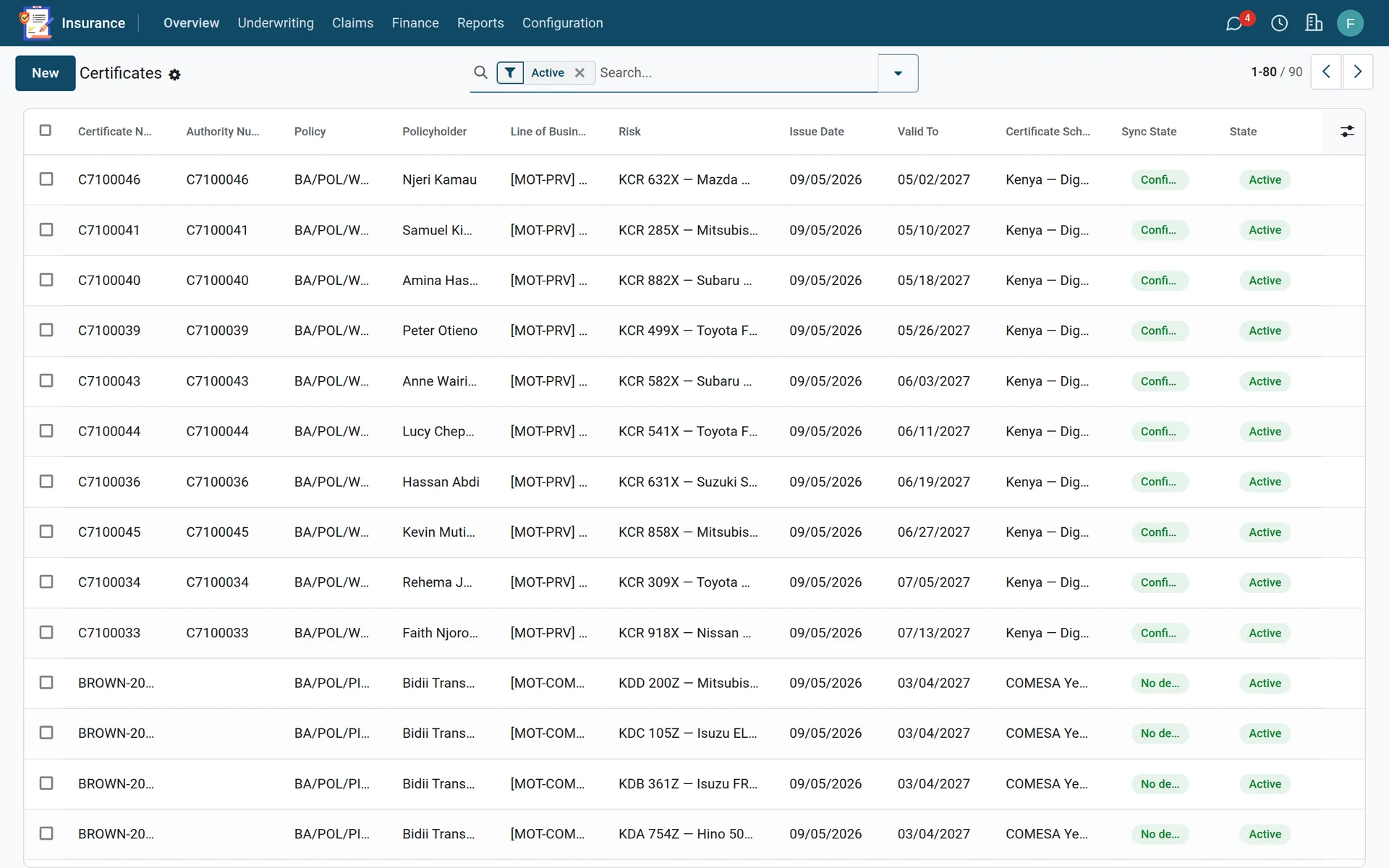Viewport: 1389px width, 868px height.
Task: Click the KCR 631X — Suzuki risk cell
Action: (687, 482)
